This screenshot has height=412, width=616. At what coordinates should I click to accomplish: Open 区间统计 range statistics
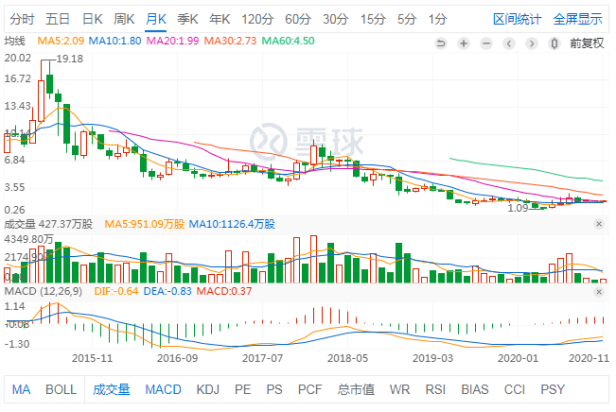pyautogui.click(x=518, y=19)
